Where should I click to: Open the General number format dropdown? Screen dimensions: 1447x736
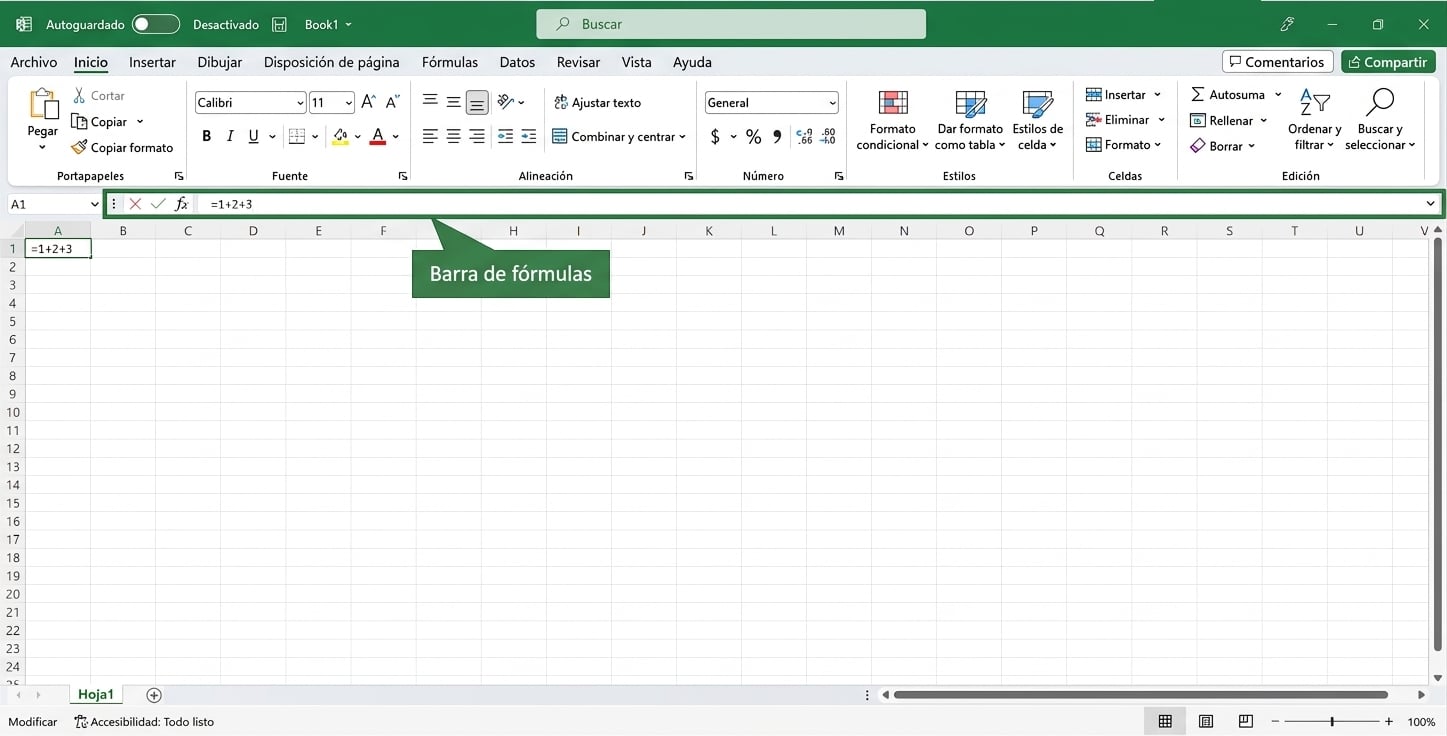coord(832,103)
